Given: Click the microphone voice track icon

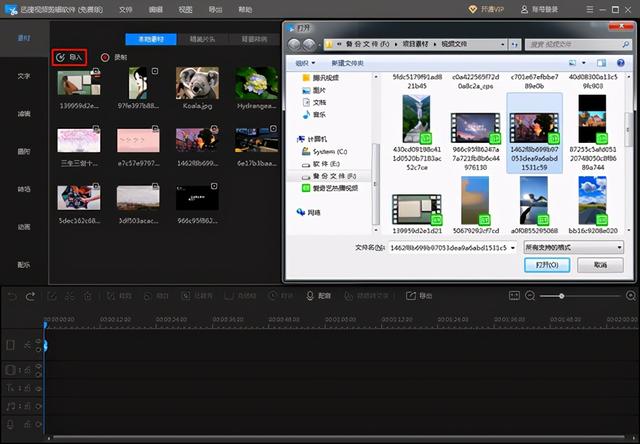Looking at the screenshot, I should pos(11,425).
